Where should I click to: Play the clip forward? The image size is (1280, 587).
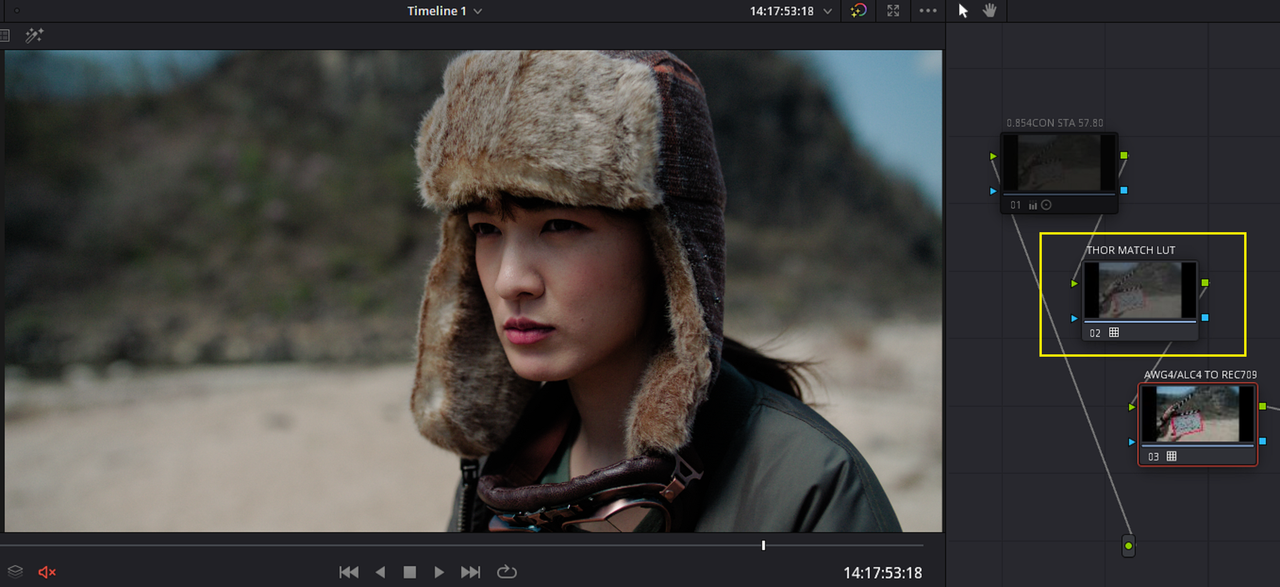click(x=439, y=572)
